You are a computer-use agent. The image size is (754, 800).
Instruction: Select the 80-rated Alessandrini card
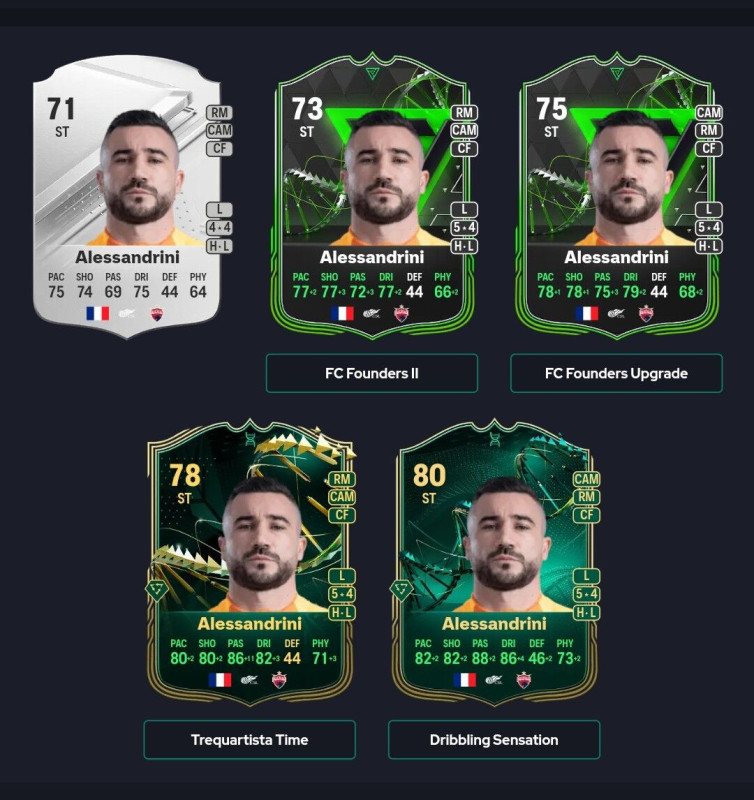[x=494, y=563]
